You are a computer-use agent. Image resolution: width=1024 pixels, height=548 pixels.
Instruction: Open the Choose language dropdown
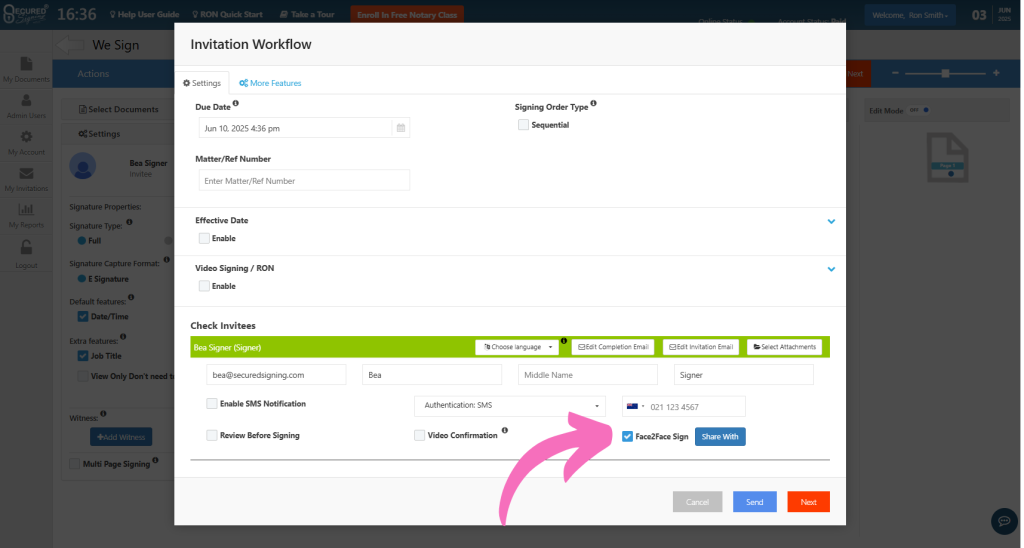click(517, 347)
